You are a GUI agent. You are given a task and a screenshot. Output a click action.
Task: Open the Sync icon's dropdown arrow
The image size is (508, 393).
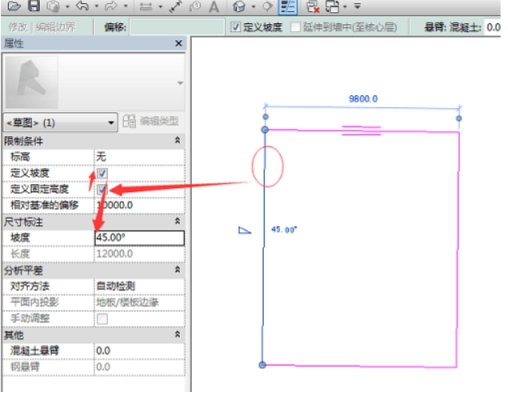[67, 6]
